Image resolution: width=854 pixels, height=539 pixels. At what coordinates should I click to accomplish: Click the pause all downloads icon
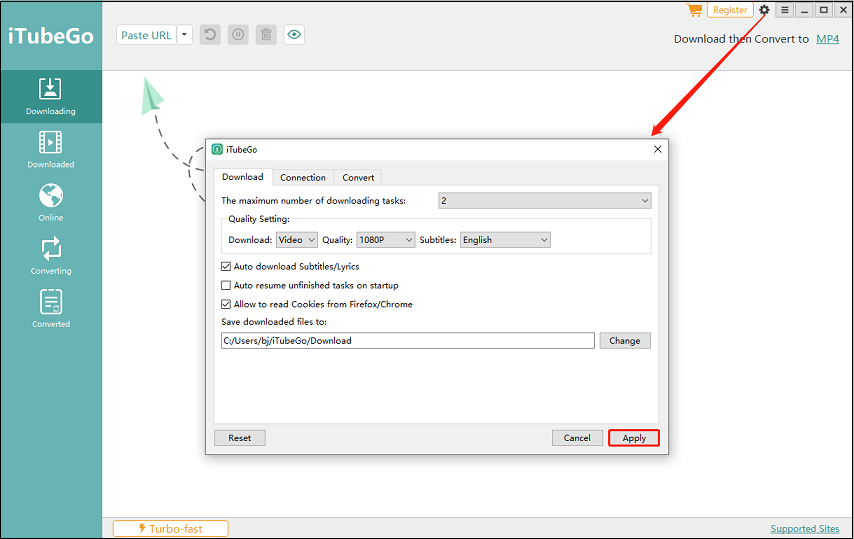238,35
